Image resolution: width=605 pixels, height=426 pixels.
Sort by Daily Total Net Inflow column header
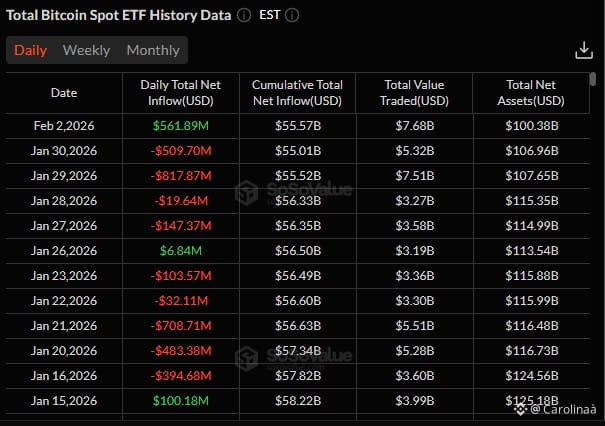click(x=181, y=93)
